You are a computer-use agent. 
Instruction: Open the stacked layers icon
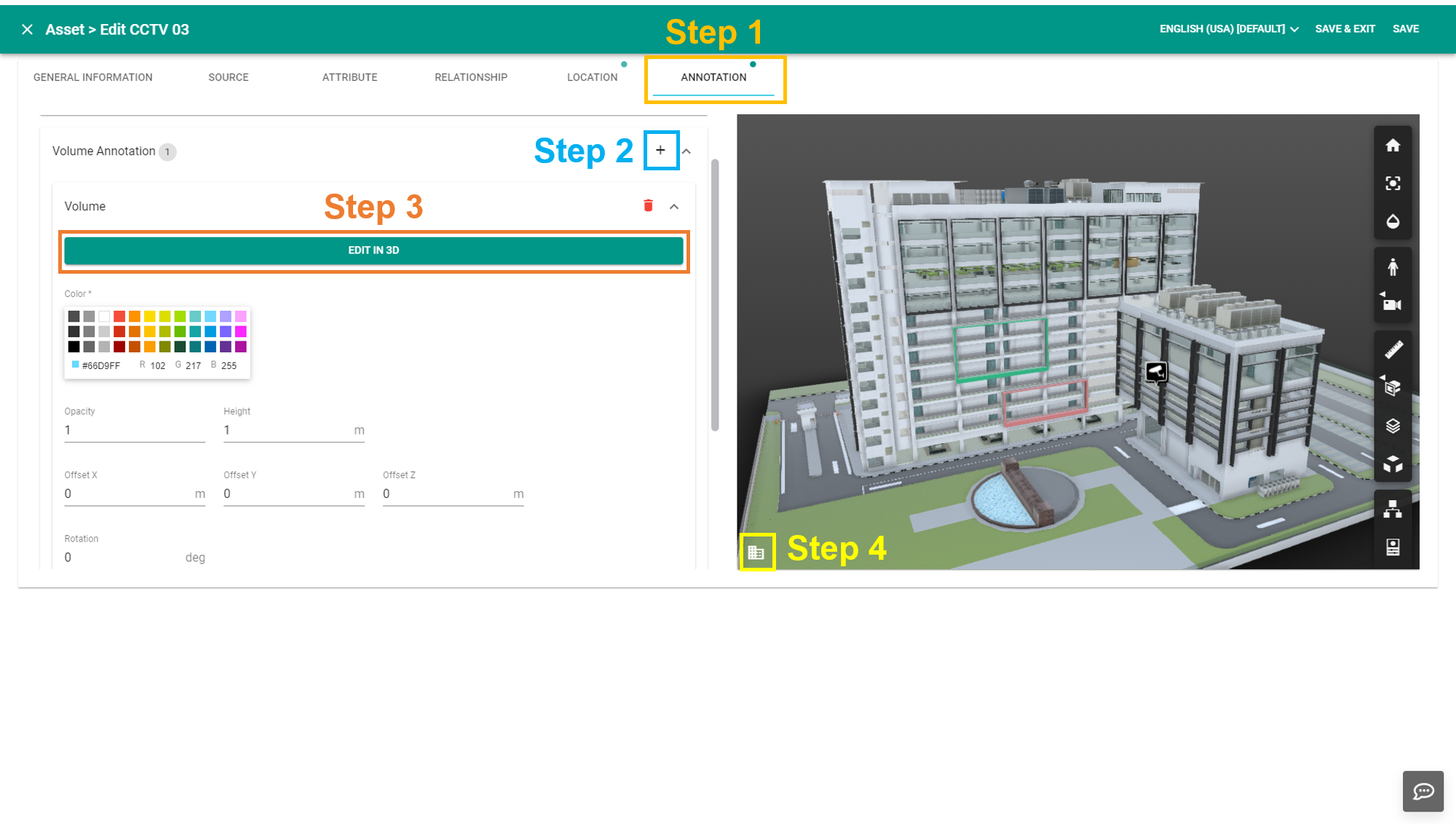point(1393,426)
